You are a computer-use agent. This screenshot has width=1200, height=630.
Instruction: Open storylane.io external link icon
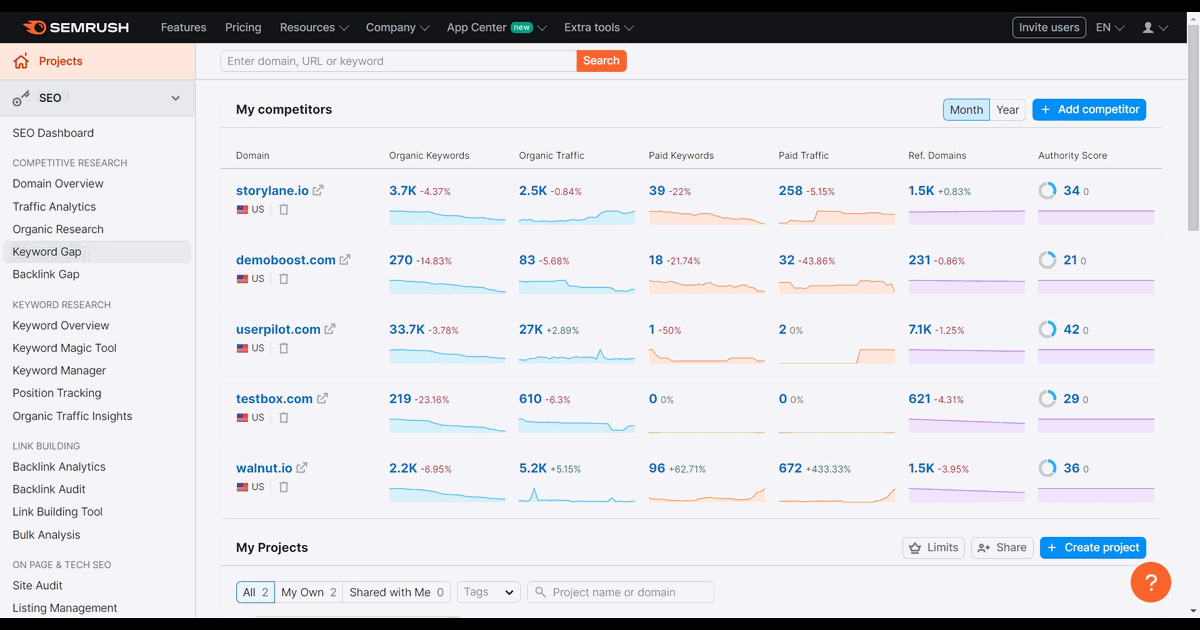tap(318, 190)
